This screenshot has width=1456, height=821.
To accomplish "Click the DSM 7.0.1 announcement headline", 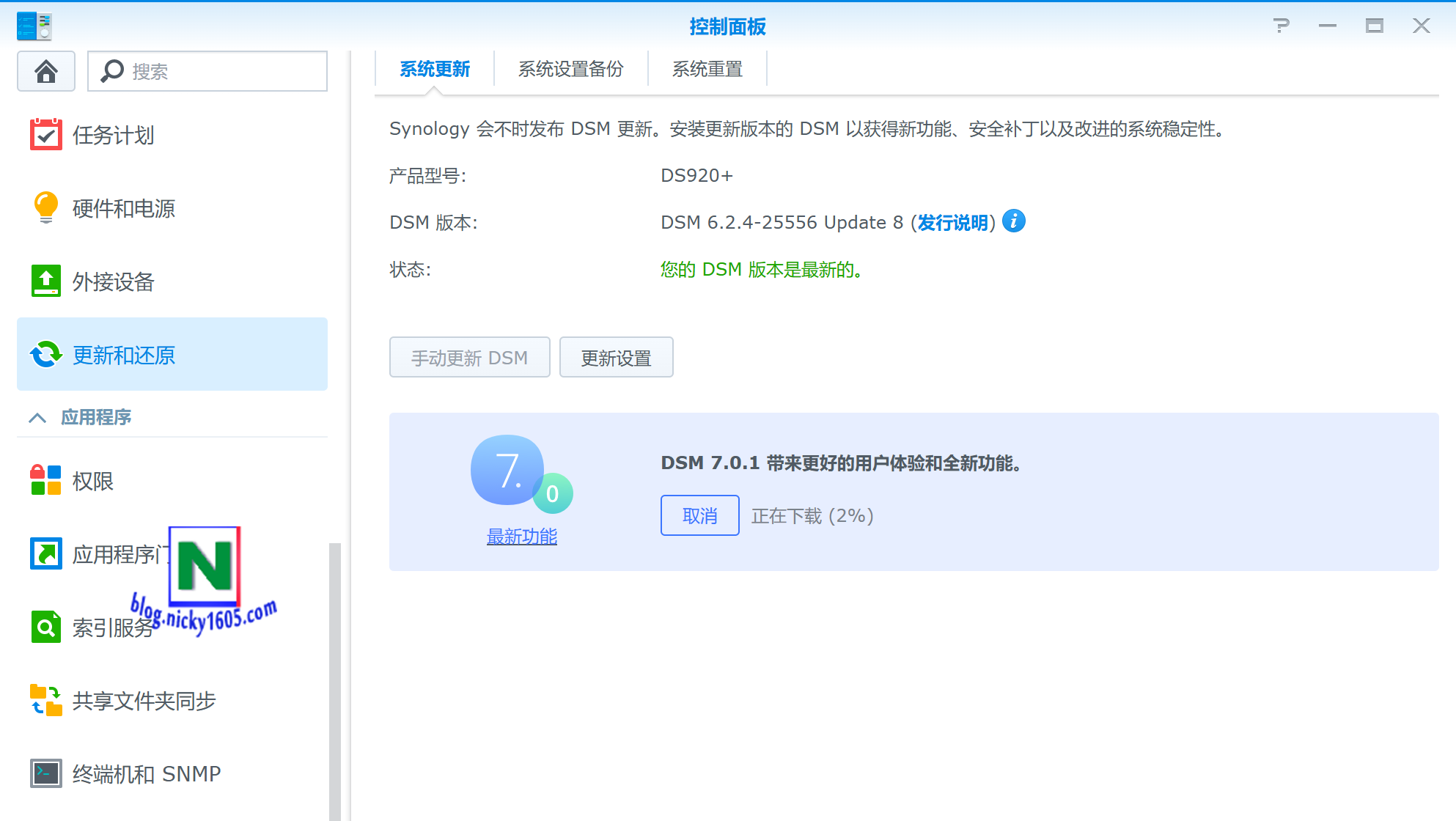I will [x=842, y=463].
